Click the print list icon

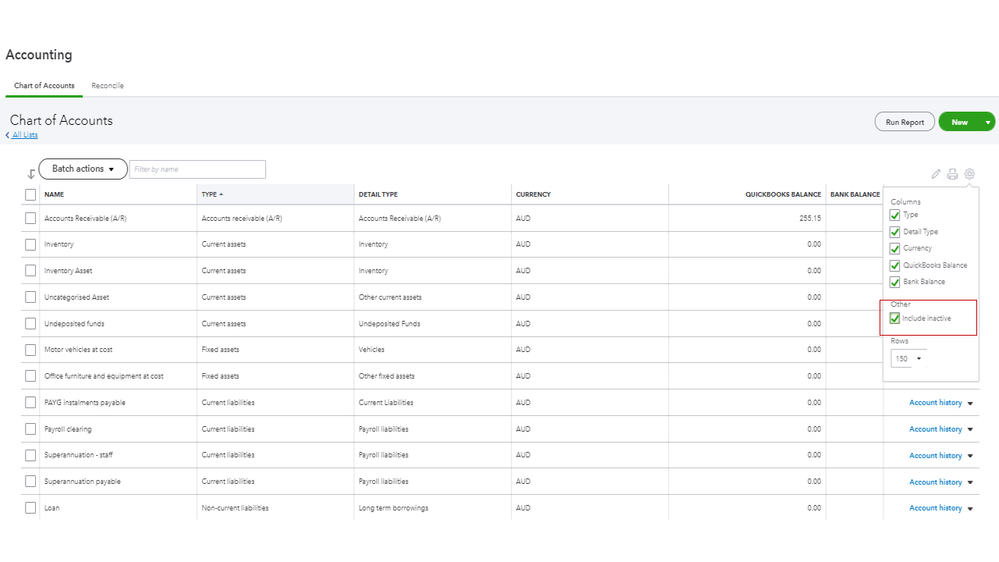[x=952, y=174]
